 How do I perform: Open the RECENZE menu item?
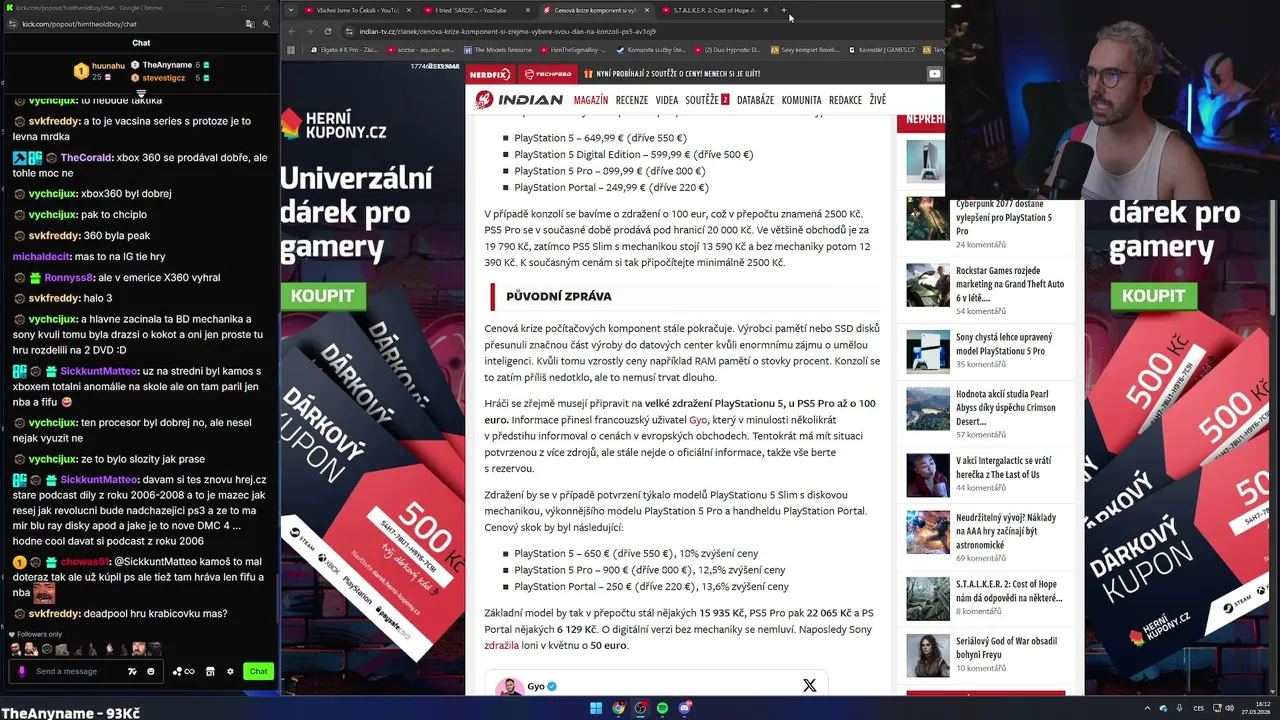[632, 100]
